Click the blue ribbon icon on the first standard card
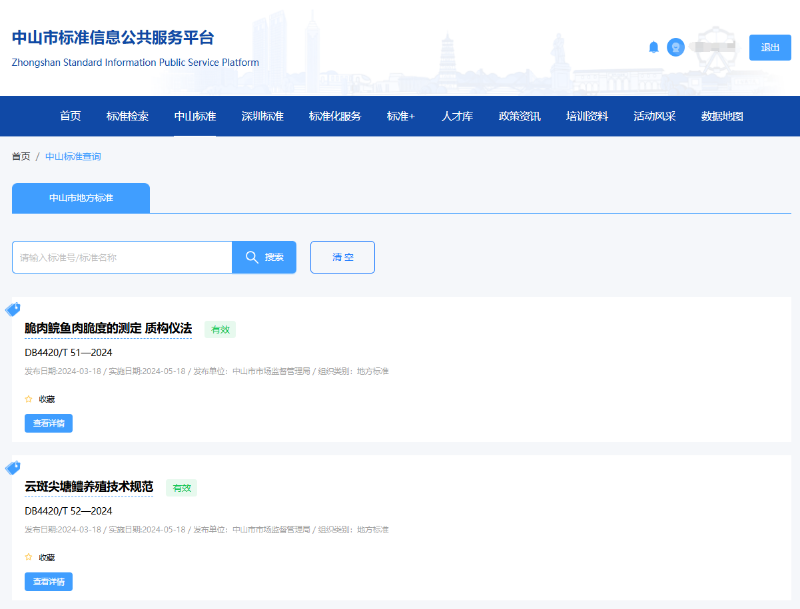The height and width of the screenshot is (609, 800). point(10,309)
